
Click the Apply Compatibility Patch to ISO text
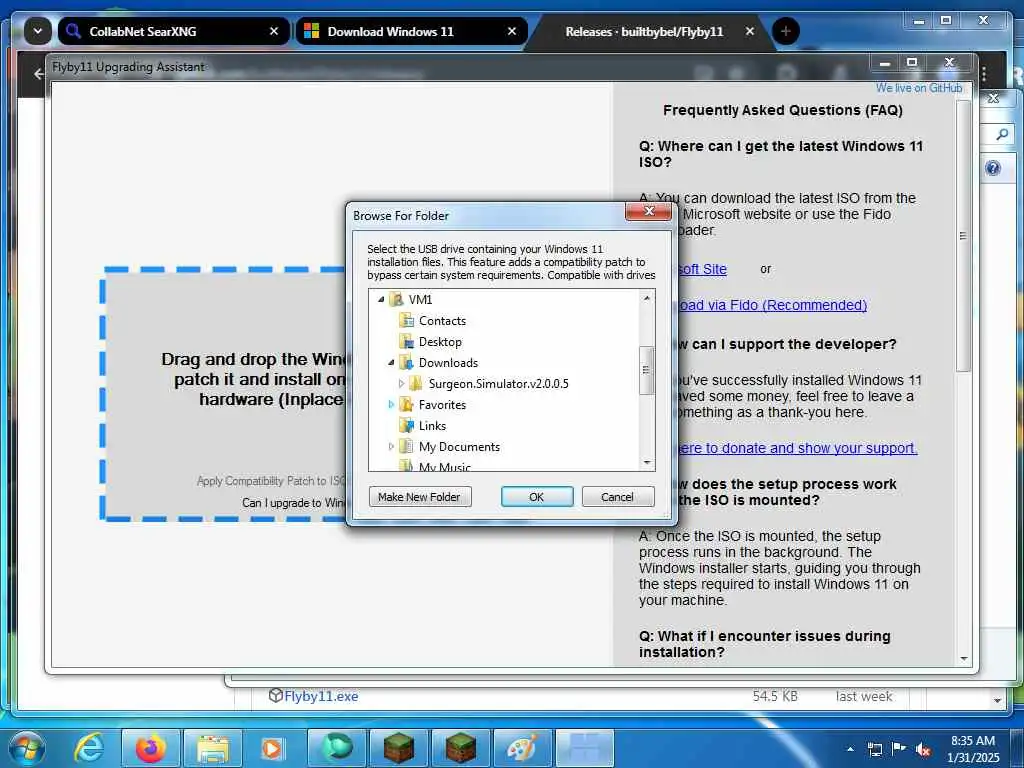(x=271, y=481)
